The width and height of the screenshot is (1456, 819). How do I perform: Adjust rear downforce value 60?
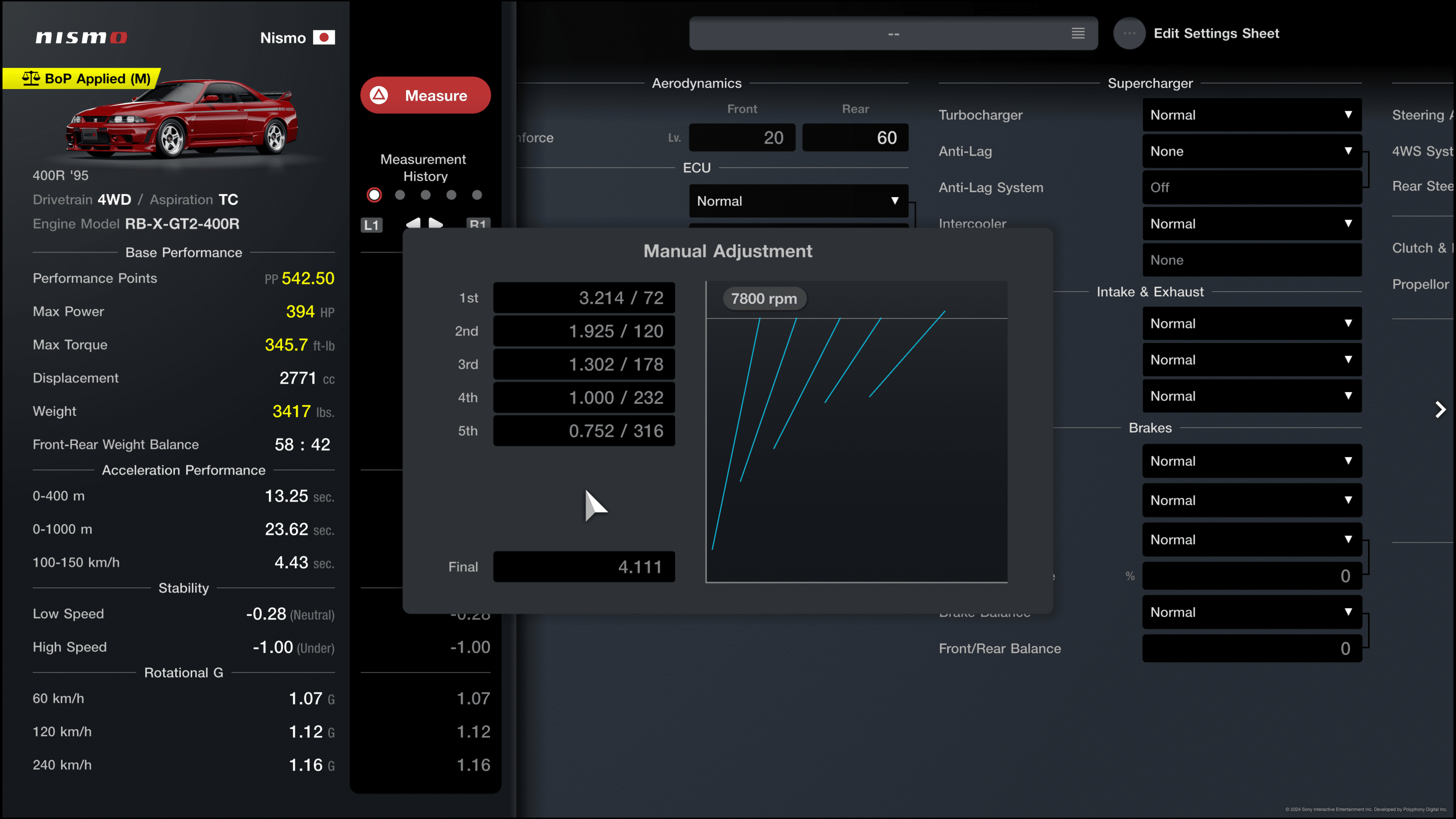(x=855, y=137)
